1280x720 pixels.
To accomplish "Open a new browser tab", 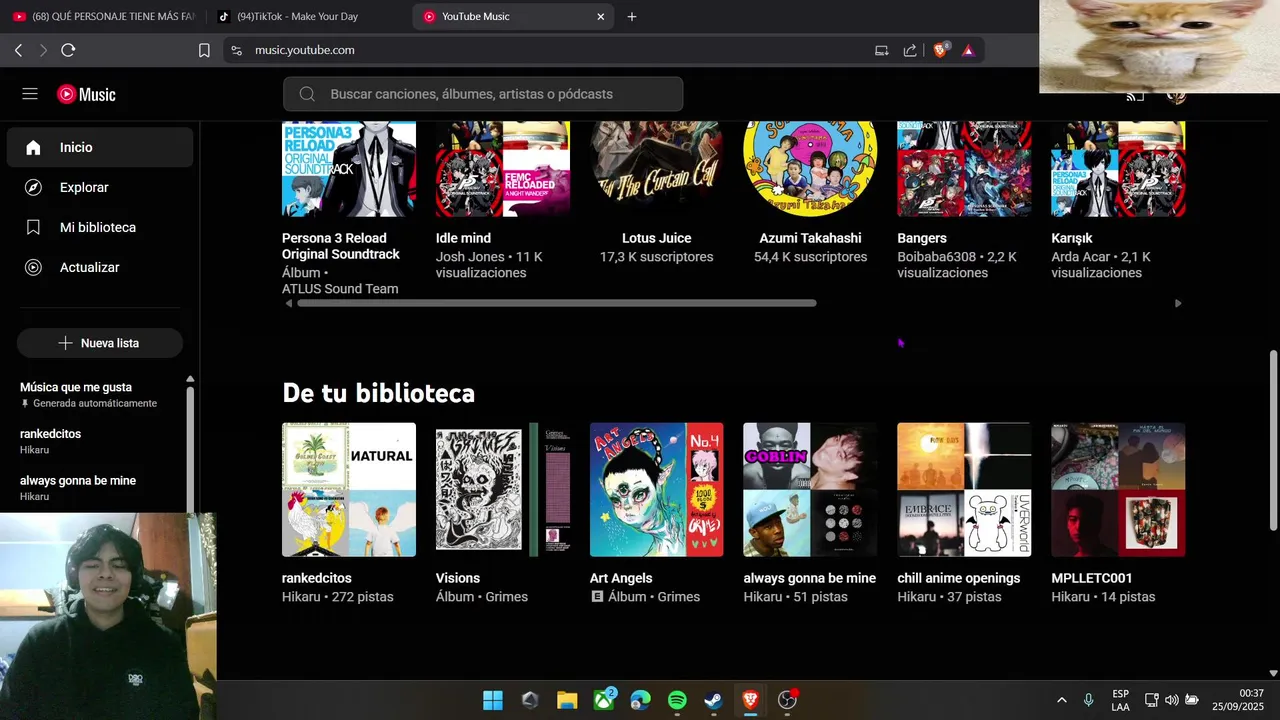I will coord(632,16).
